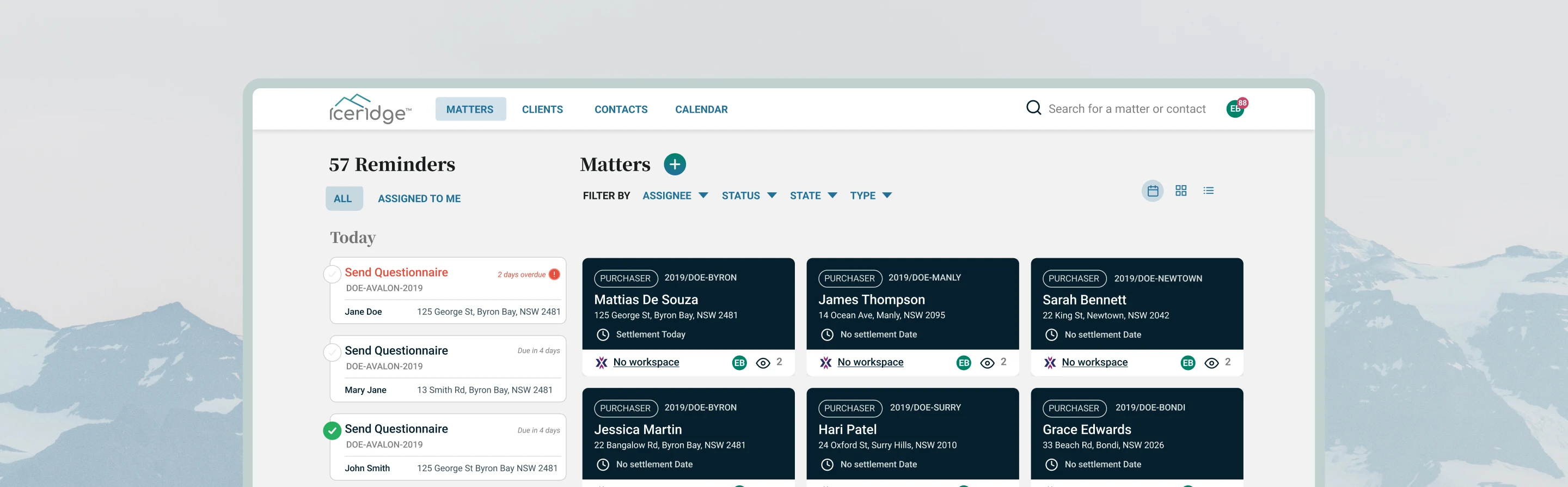The image size is (1568, 487).
Task: Mark Jane Doe's overdue questionnaire reminder complete
Action: click(332, 274)
